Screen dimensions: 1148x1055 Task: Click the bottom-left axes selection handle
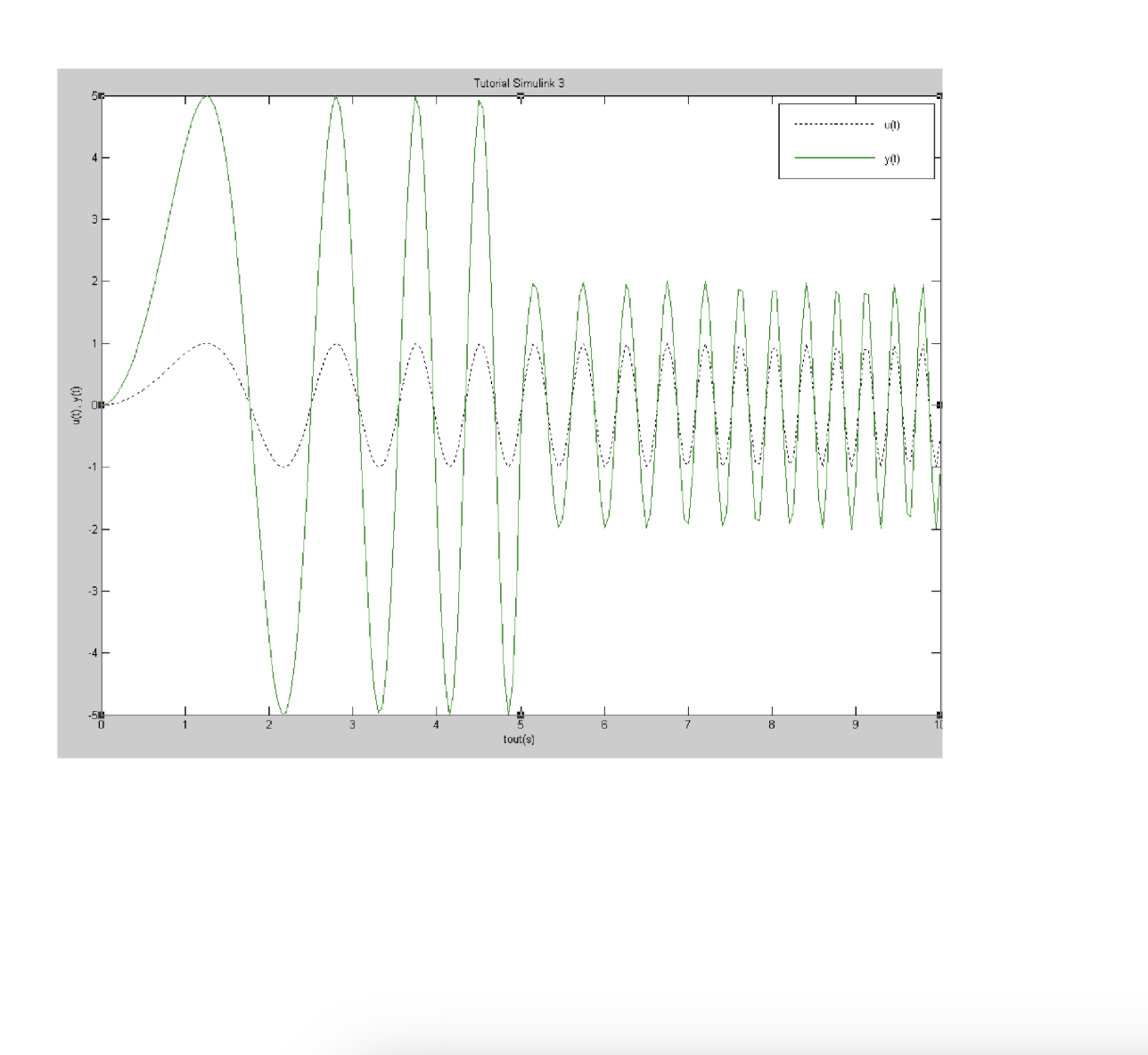(102, 713)
